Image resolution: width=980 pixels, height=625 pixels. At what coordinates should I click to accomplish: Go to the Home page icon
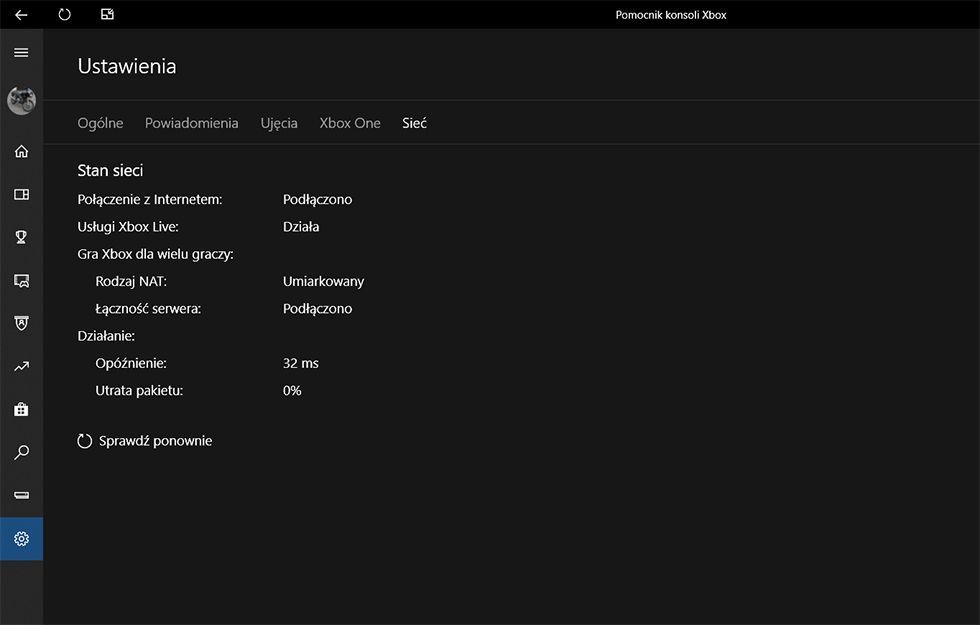point(21,152)
